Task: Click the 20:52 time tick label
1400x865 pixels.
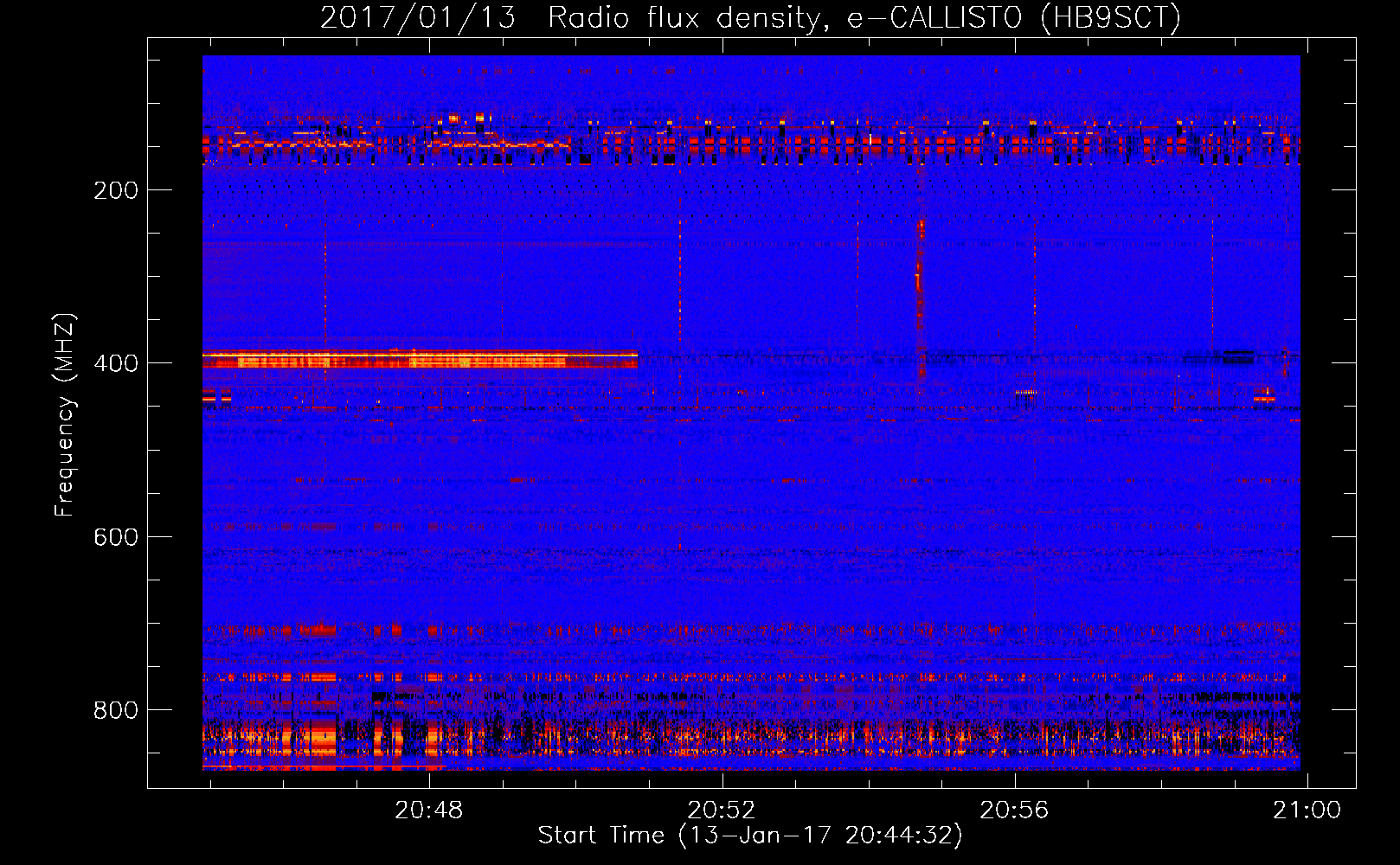Action: pyautogui.click(x=722, y=811)
